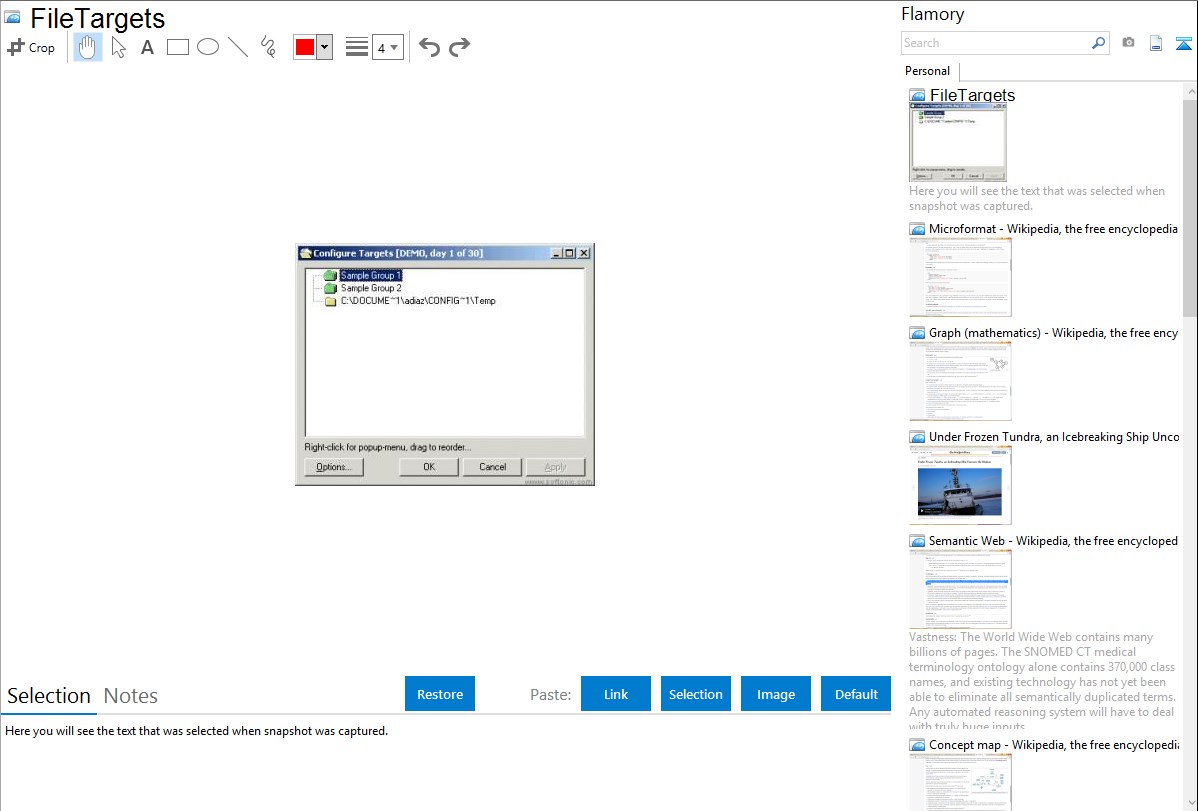Open the Graph (mathematics) snapshot thumbnail
The image size is (1198, 811).
click(x=960, y=381)
